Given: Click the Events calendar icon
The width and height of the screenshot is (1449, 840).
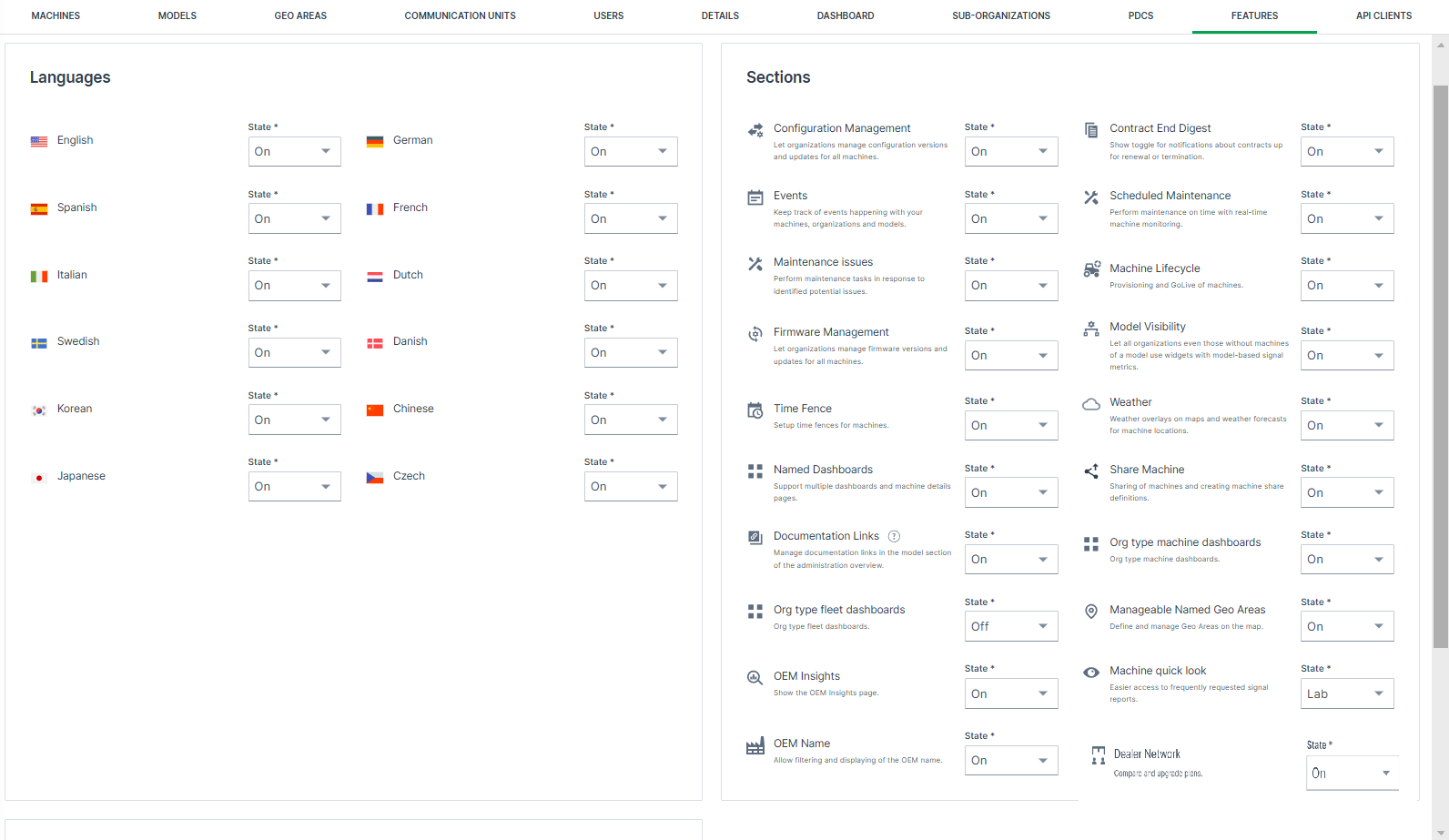Looking at the screenshot, I should click(755, 197).
